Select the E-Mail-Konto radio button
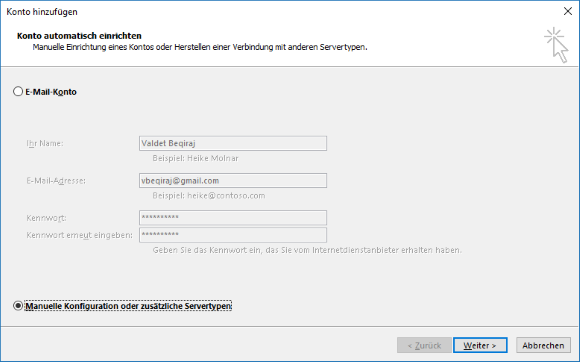The height and width of the screenshot is (362, 580). [x=18, y=91]
